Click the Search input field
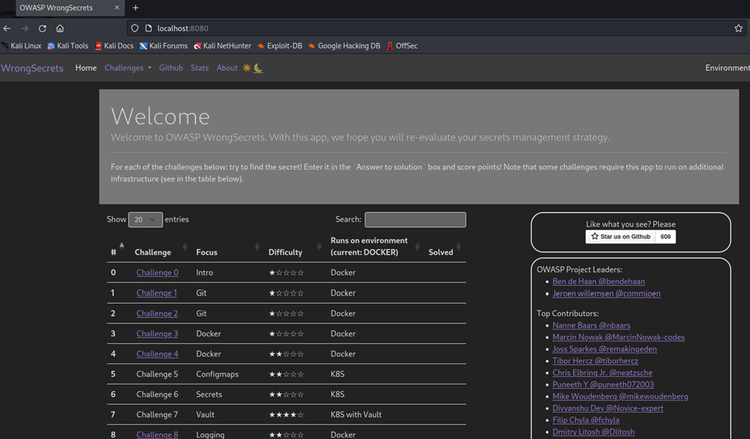 [x=415, y=220]
